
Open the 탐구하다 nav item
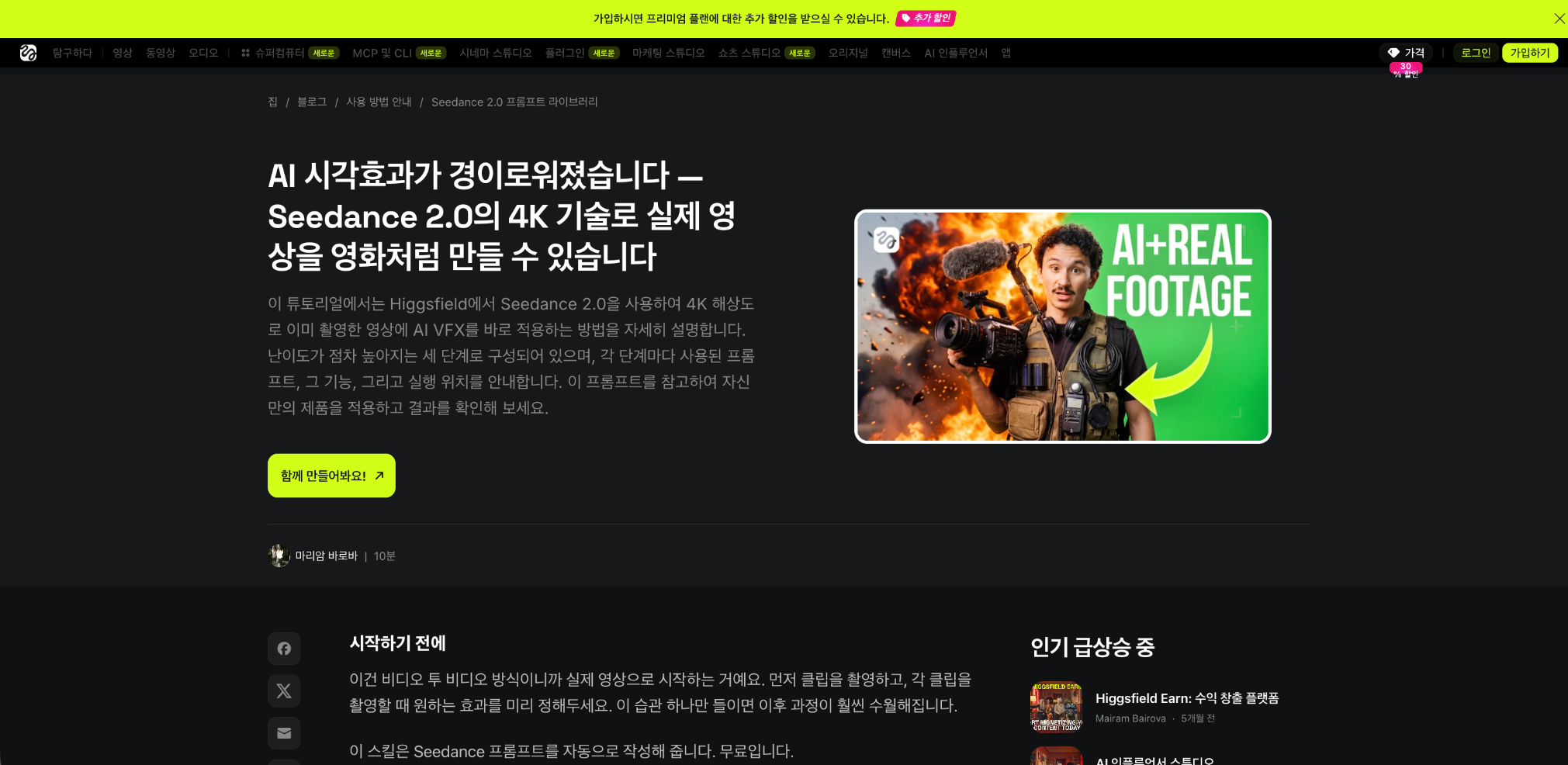72,53
